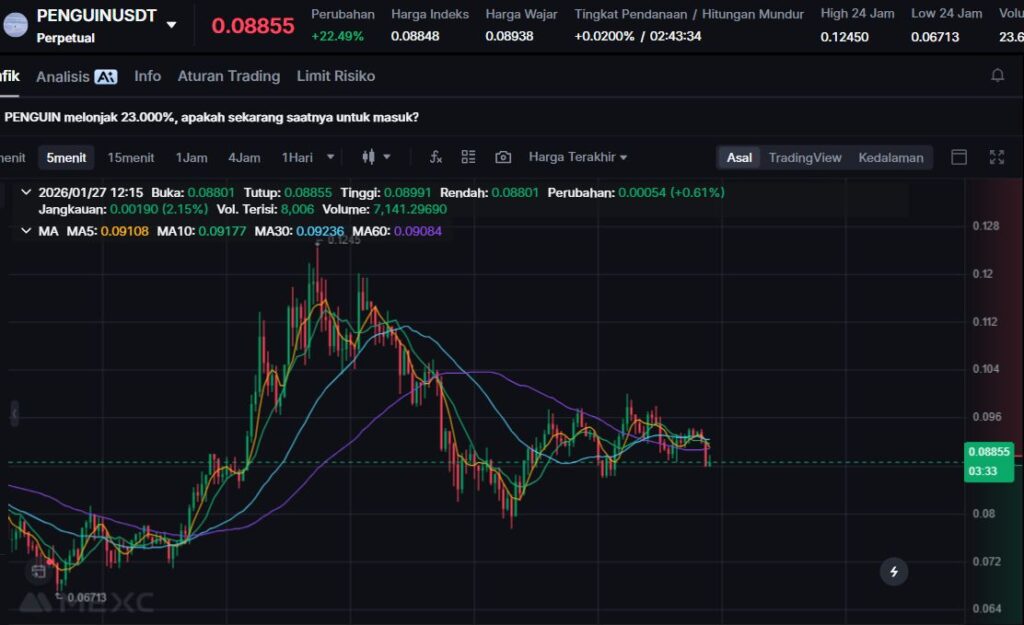The height and width of the screenshot is (625, 1024).
Task: Click the notification bell icon
Action: [997, 76]
